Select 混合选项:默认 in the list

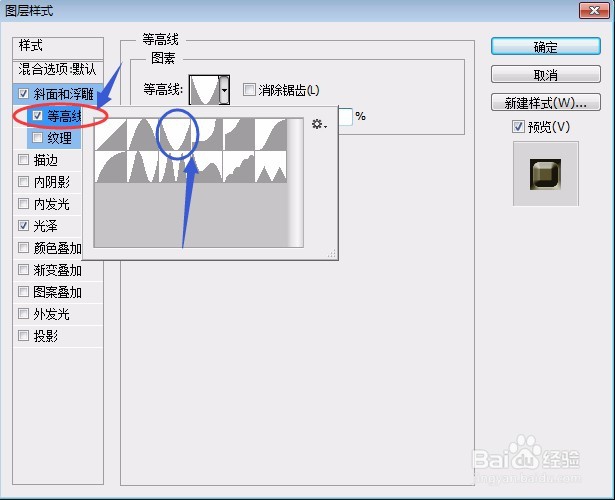58,71
